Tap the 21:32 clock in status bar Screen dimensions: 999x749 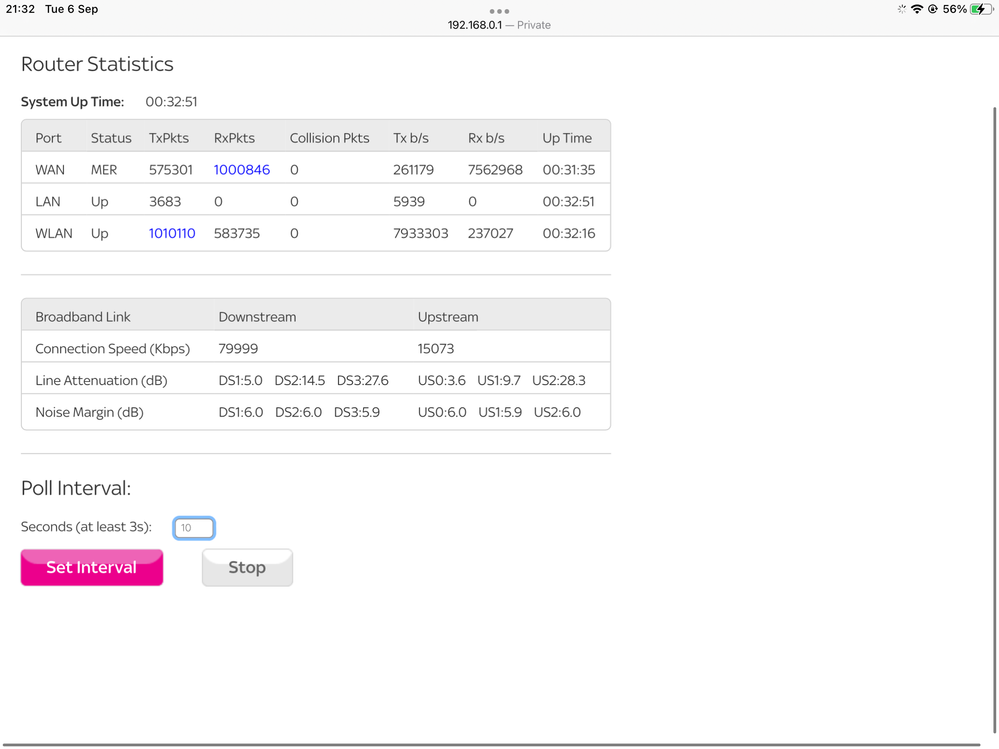(20, 9)
